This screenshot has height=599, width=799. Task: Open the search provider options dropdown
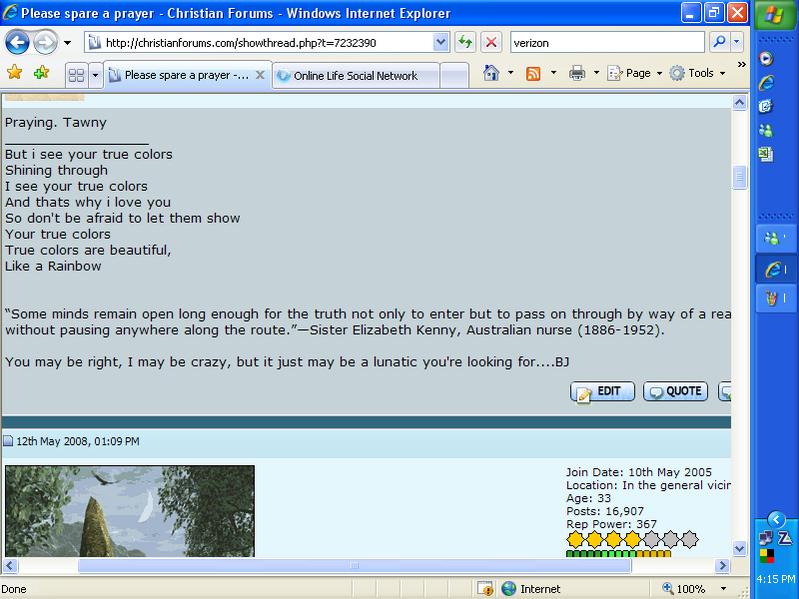click(737, 42)
